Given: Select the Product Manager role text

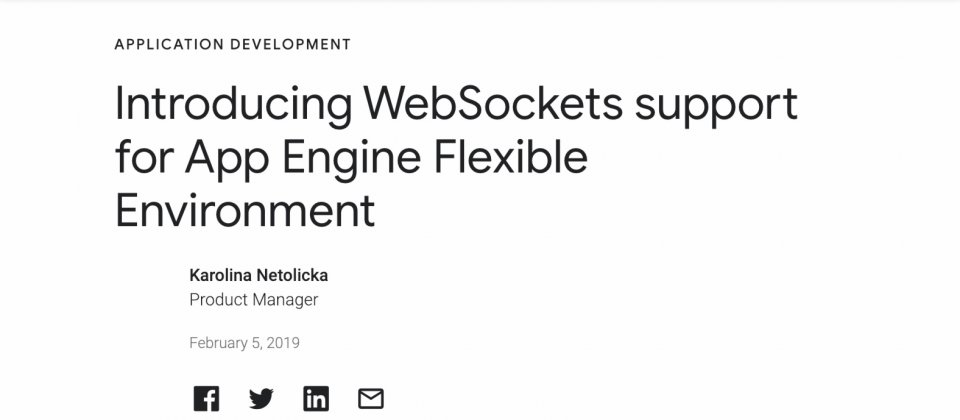Looking at the screenshot, I should coord(253,300).
